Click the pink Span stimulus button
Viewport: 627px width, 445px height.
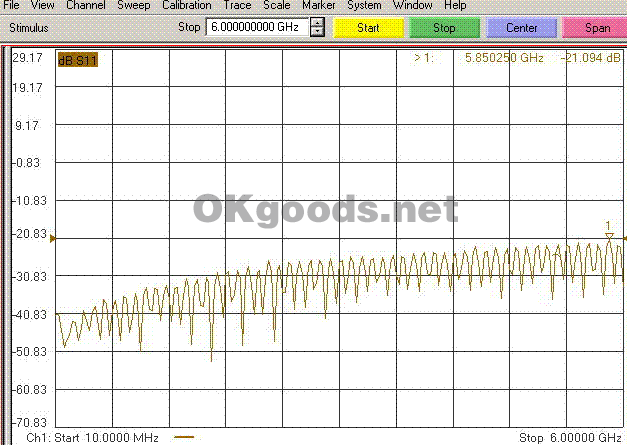(x=596, y=28)
